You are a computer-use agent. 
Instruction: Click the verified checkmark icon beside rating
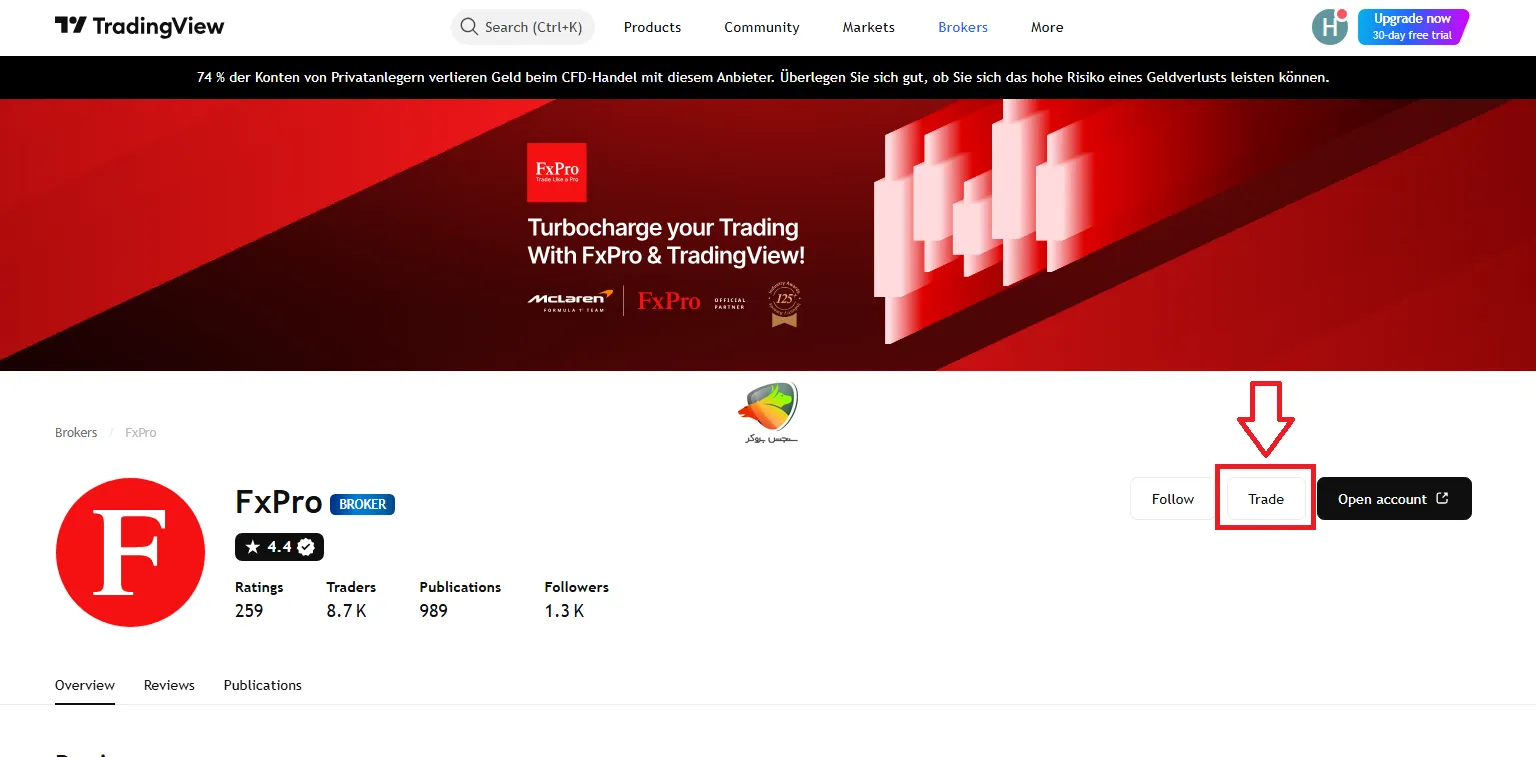click(307, 547)
